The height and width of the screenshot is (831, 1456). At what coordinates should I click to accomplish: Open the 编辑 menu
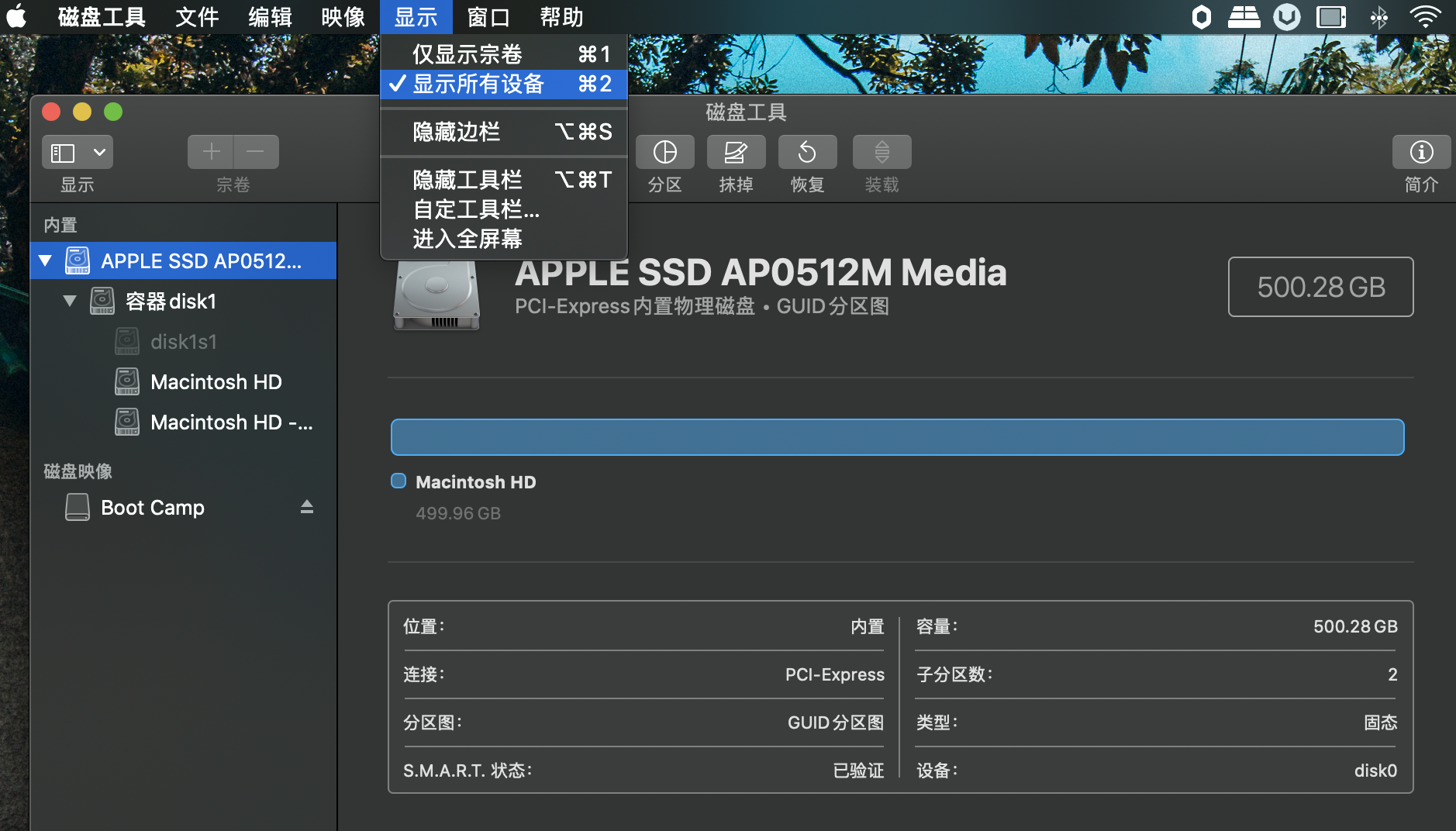coord(270,16)
